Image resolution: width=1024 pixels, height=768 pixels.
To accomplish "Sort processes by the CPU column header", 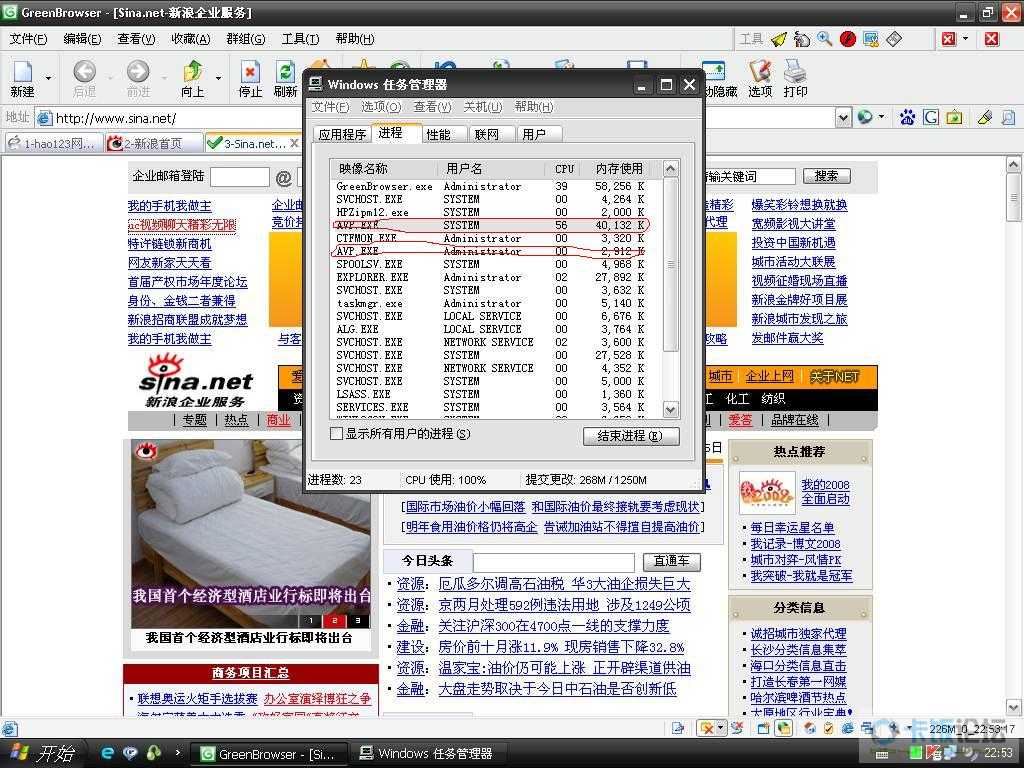I will (x=564, y=168).
